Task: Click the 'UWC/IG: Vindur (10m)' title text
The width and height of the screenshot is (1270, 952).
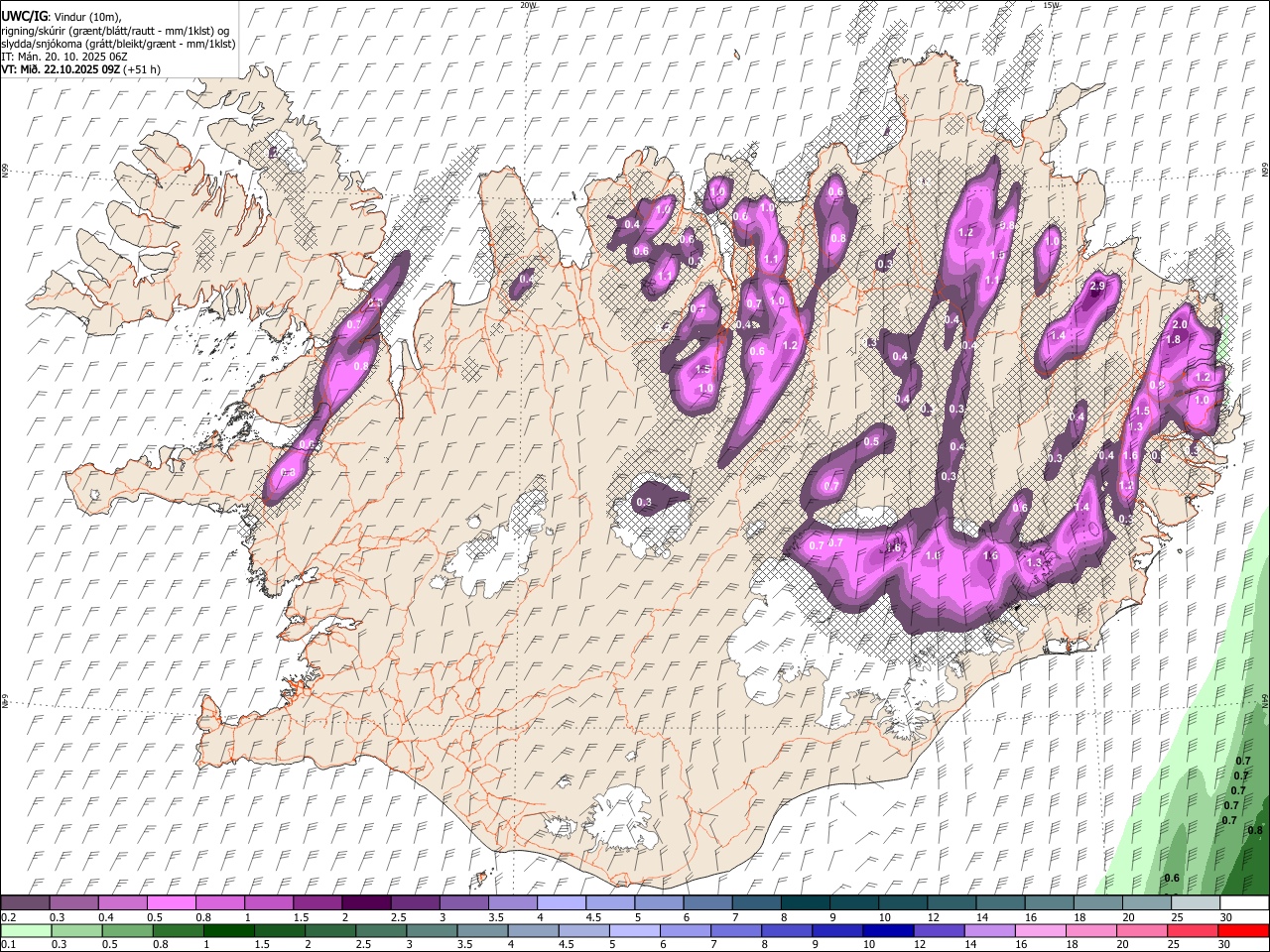Action: pos(61,17)
